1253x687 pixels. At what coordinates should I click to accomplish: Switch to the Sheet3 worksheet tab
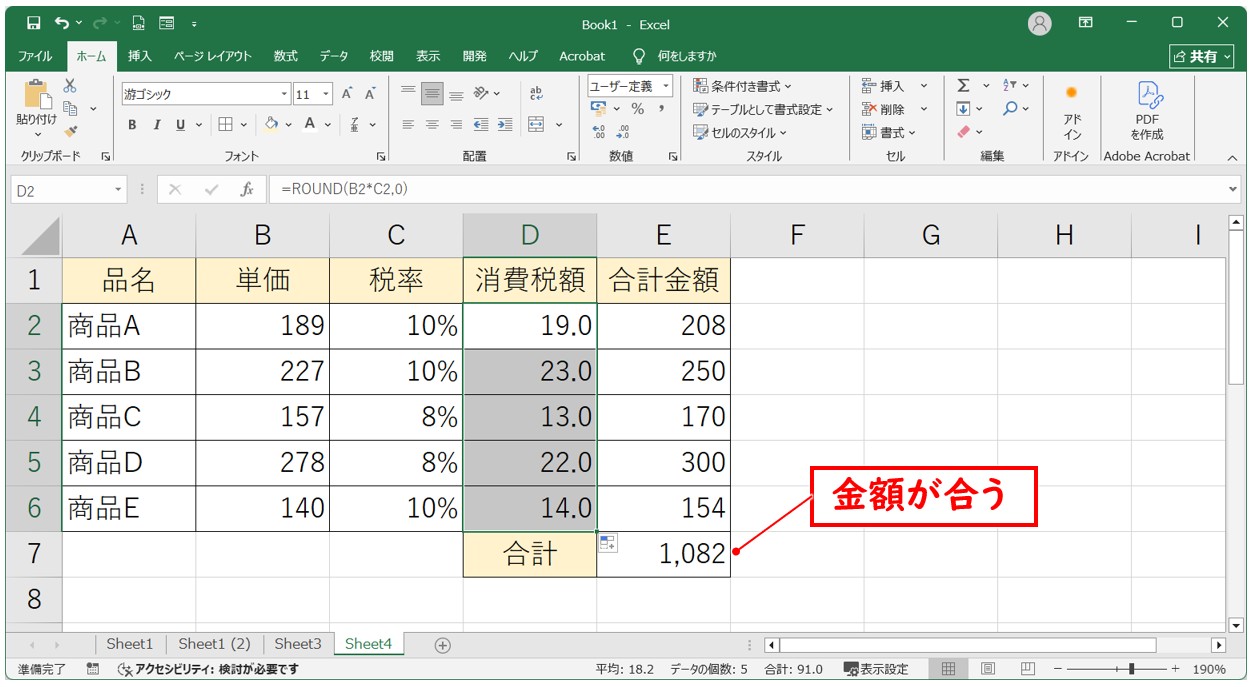297,644
